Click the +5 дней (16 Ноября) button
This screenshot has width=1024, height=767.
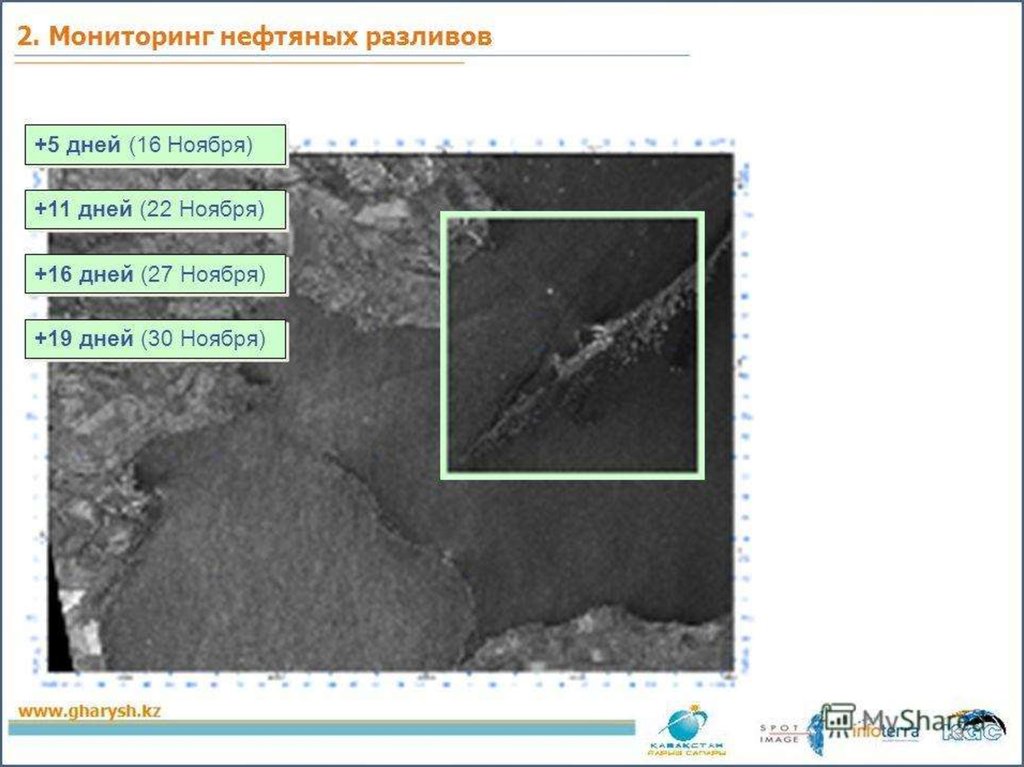tap(155, 145)
